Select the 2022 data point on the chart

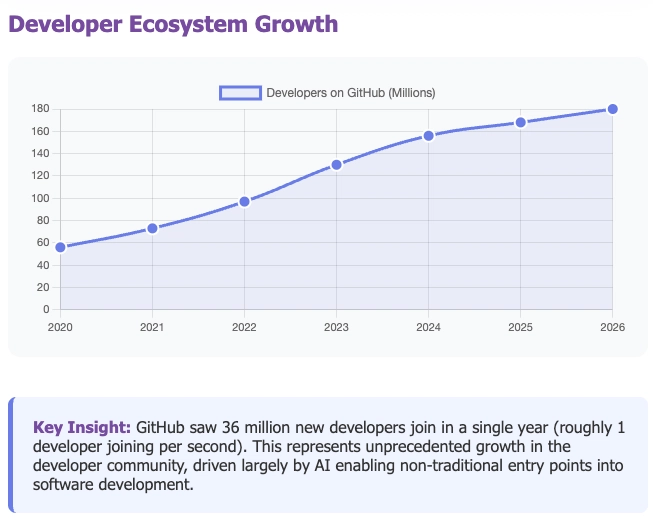[244, 202]
